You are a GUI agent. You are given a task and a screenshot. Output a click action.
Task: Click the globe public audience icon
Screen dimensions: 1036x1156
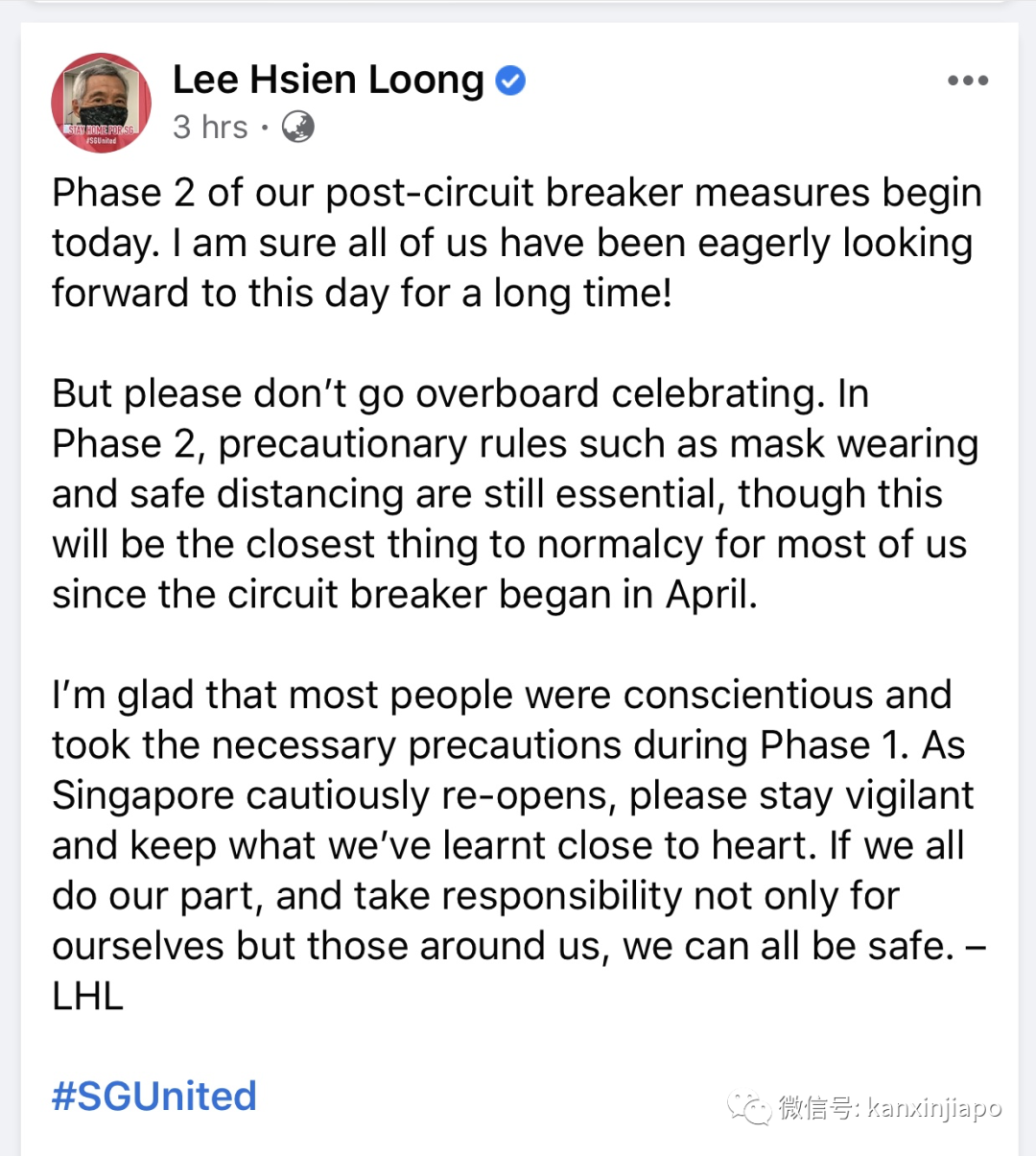(x=297, y=127)
